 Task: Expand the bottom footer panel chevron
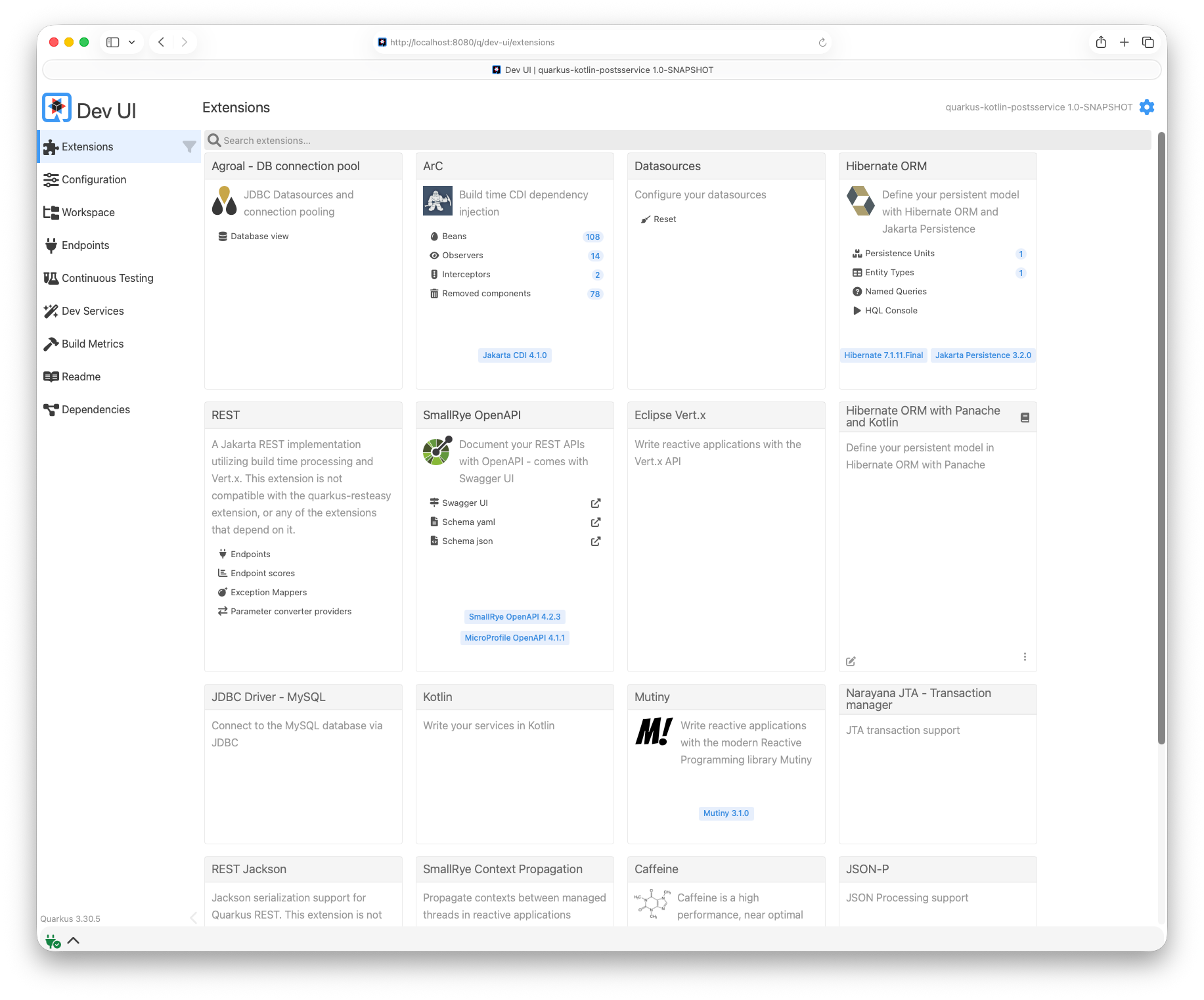(x=74, y=940)
